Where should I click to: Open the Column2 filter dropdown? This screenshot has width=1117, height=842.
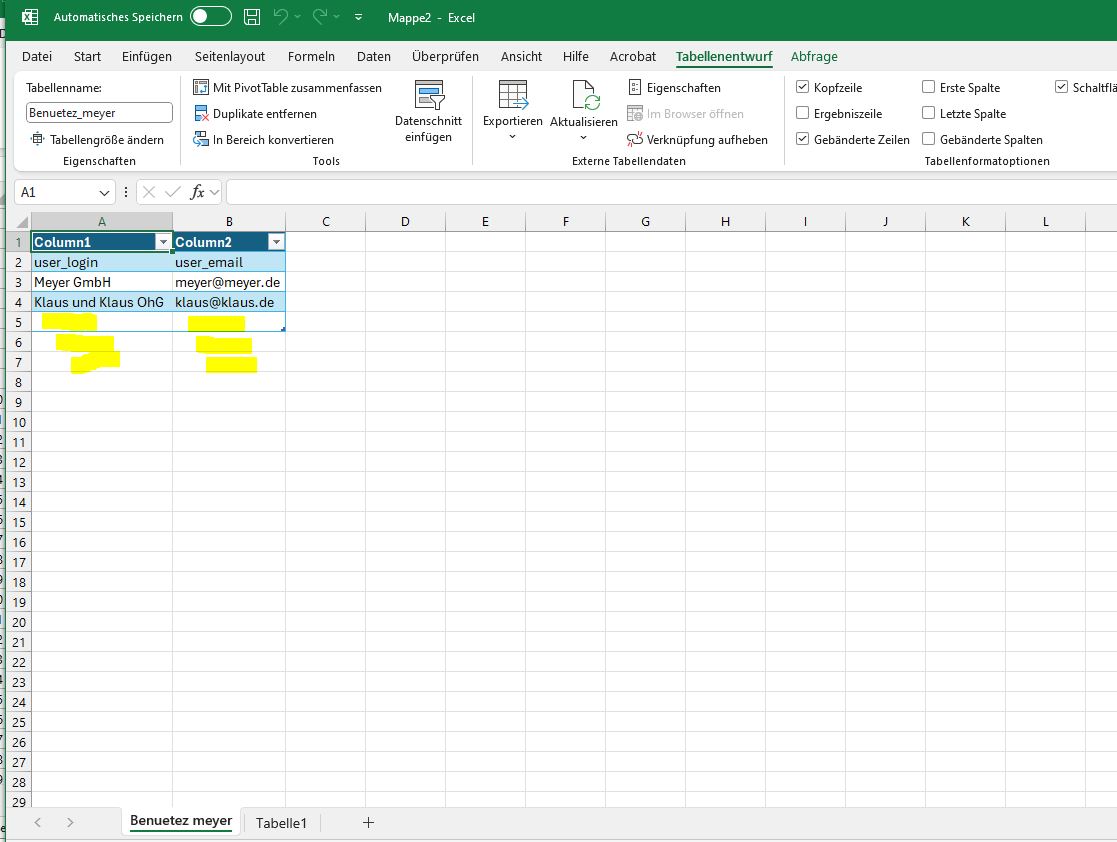[x=276, y=242]
